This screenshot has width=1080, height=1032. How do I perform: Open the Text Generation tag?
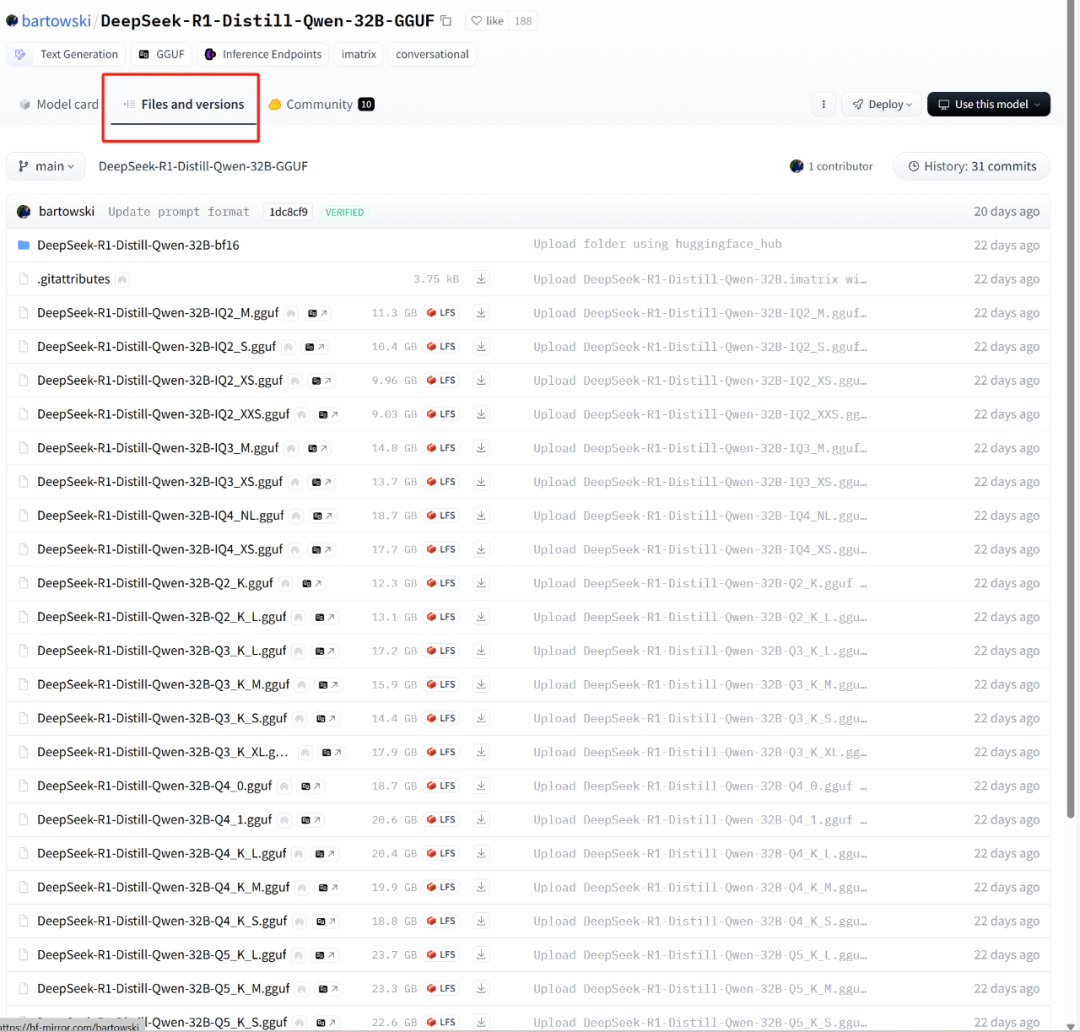pos(66,54)
